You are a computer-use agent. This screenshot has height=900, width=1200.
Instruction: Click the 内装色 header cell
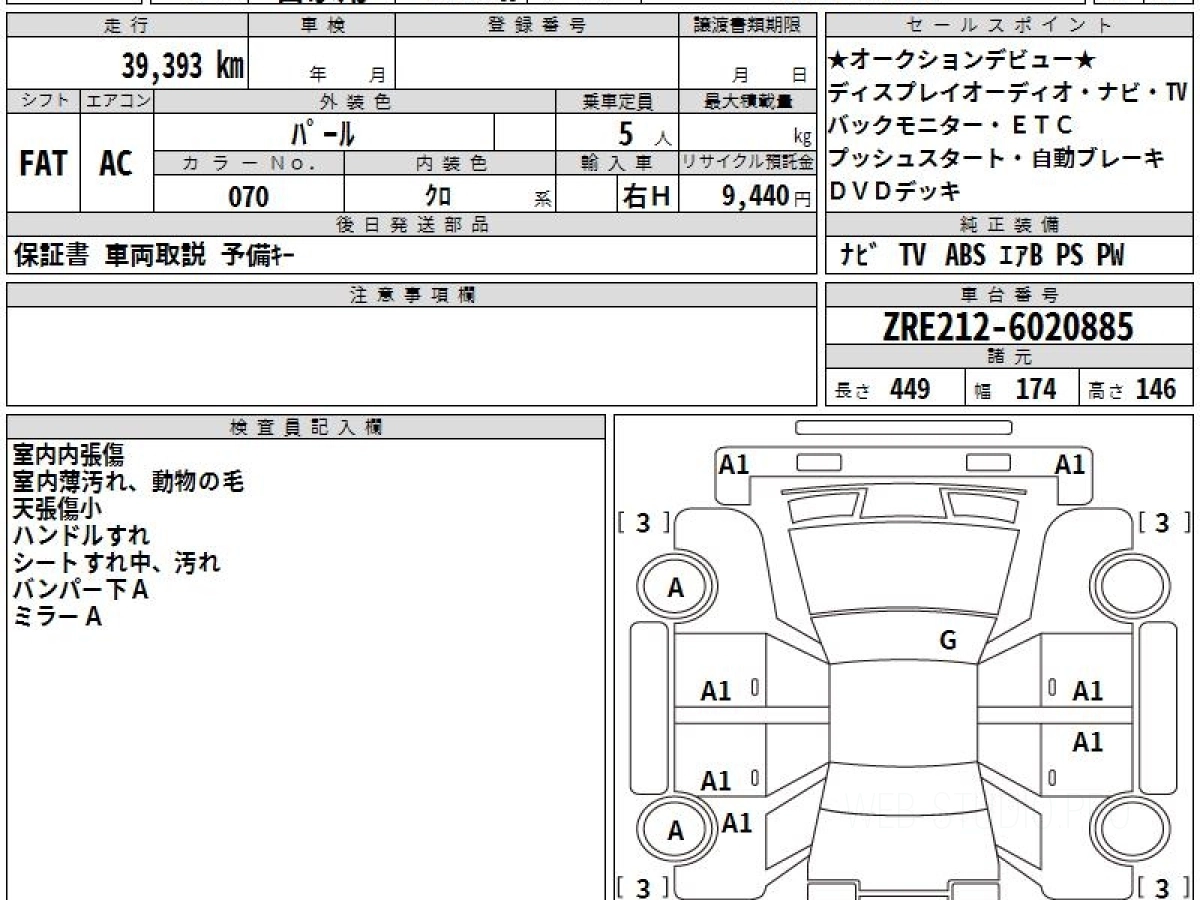(x=450, y=163)
